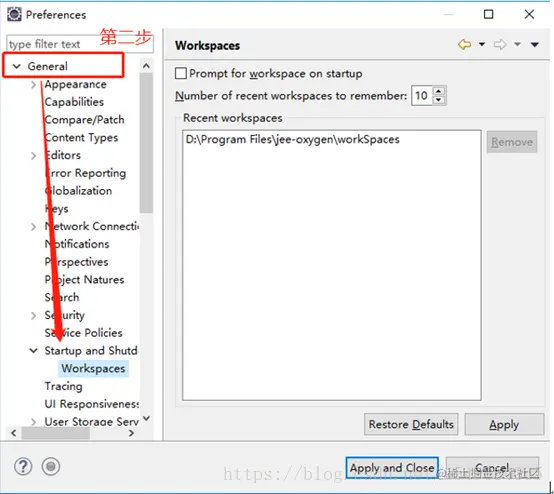554x494 pixels.
Task: Click the forward navigation arrow icon
Action: [x=500, y=45]
